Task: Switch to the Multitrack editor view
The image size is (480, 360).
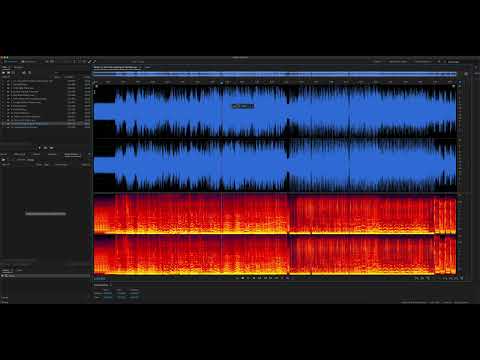Action: pyautogui.click(x=28, y=62)
